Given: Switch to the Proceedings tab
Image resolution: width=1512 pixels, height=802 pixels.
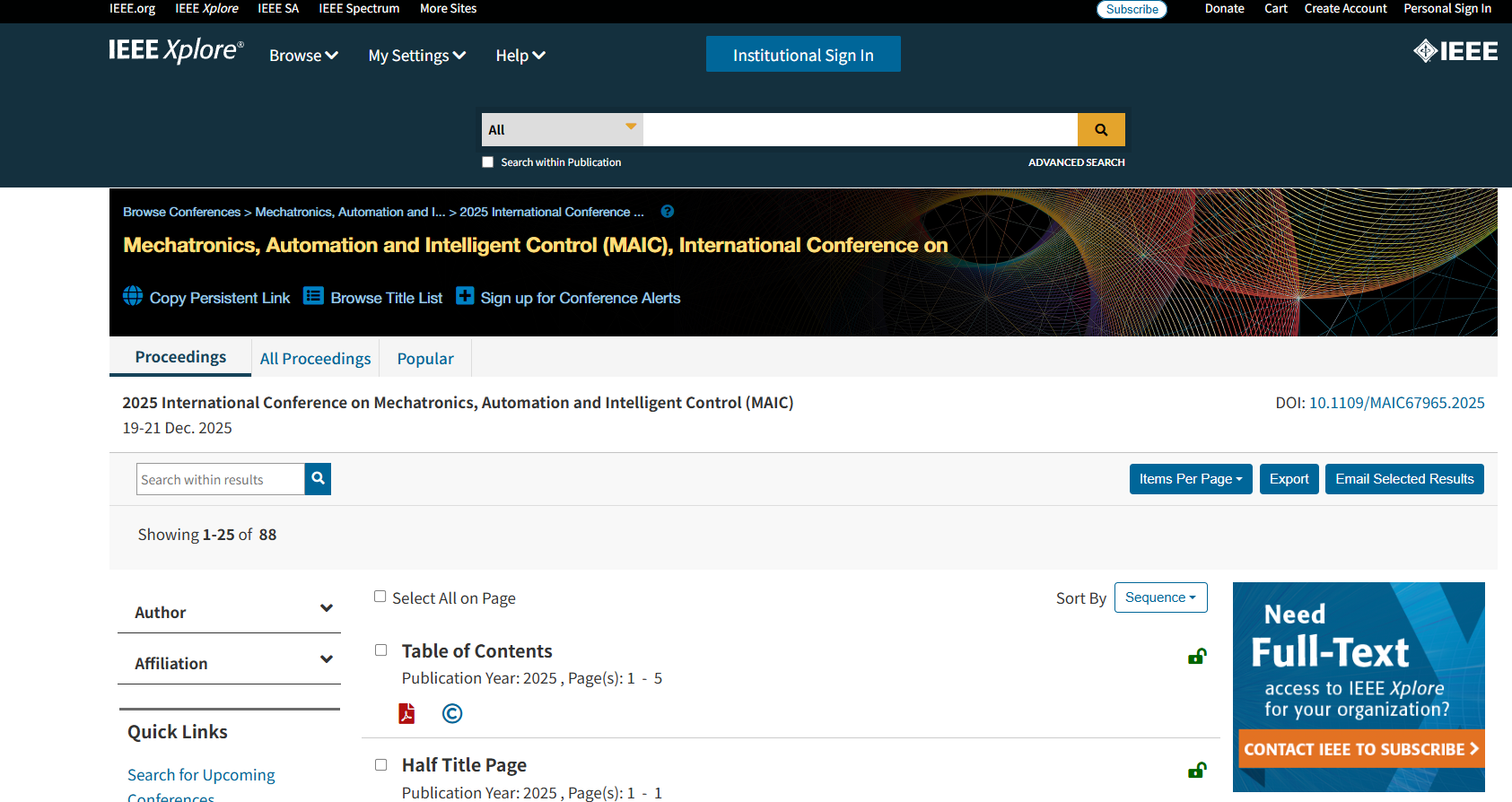Looking at the screenshot, I should tap(180, 357).
